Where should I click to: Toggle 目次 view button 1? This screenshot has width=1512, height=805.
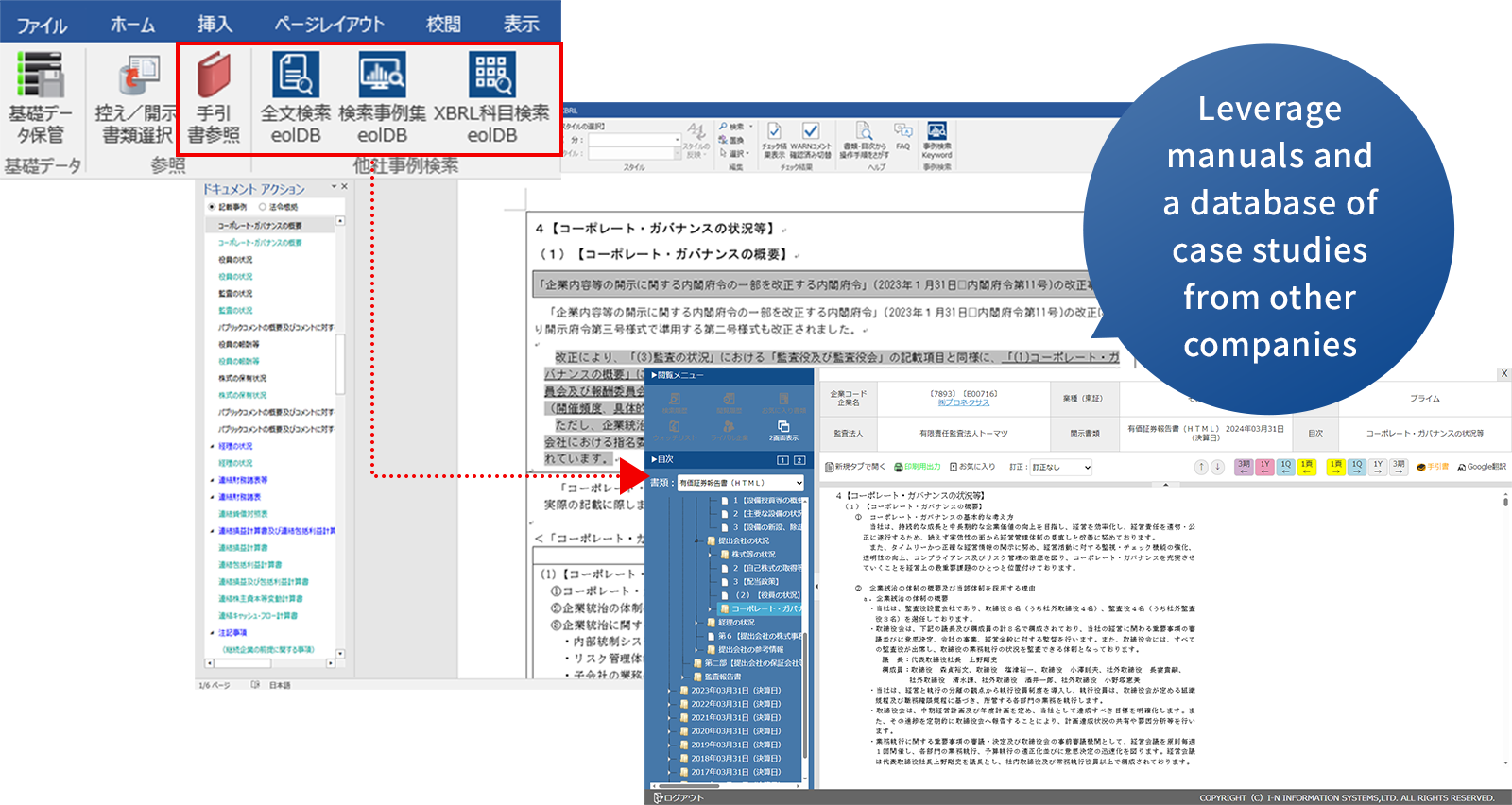tap(782, 460)
